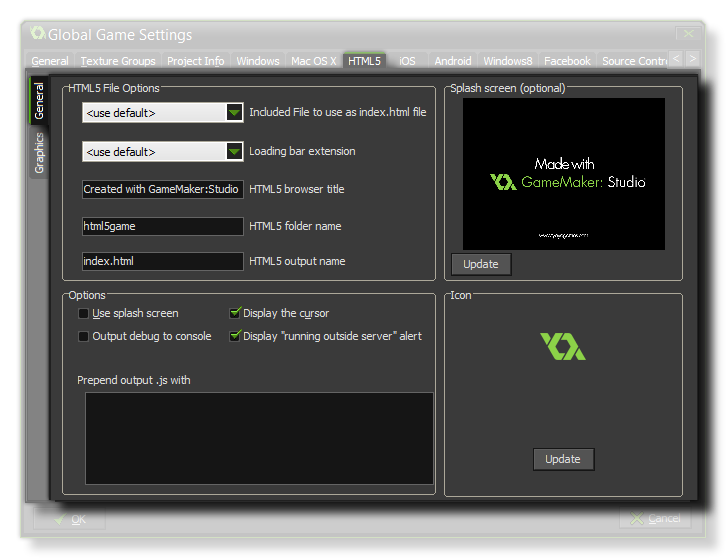This screenshot has width=726, height=558.
Task: Open the index.html included file dropdown
Action: (x=234, y=113)
